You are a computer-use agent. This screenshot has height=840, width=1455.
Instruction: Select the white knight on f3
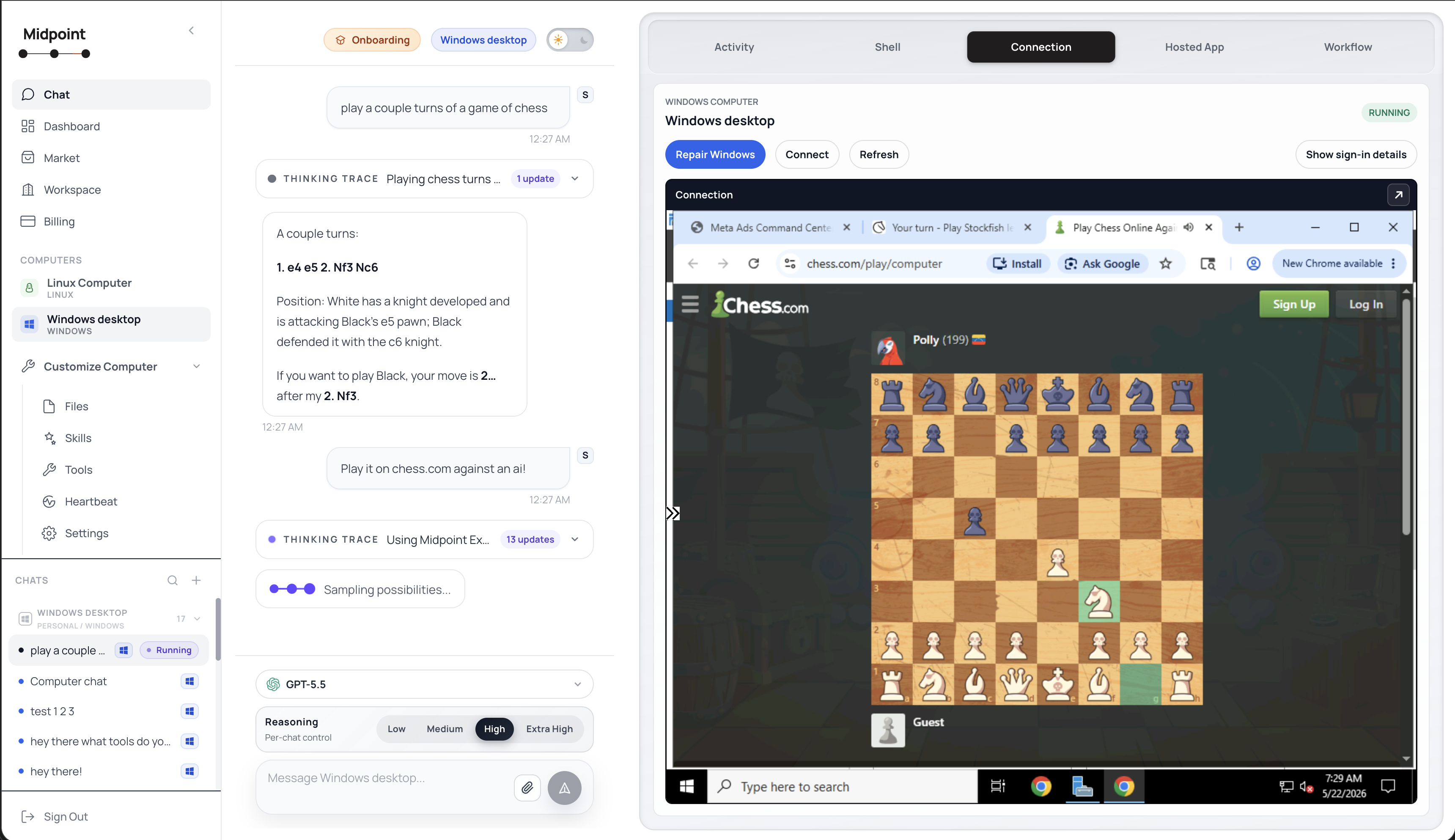click(1099, 601)
